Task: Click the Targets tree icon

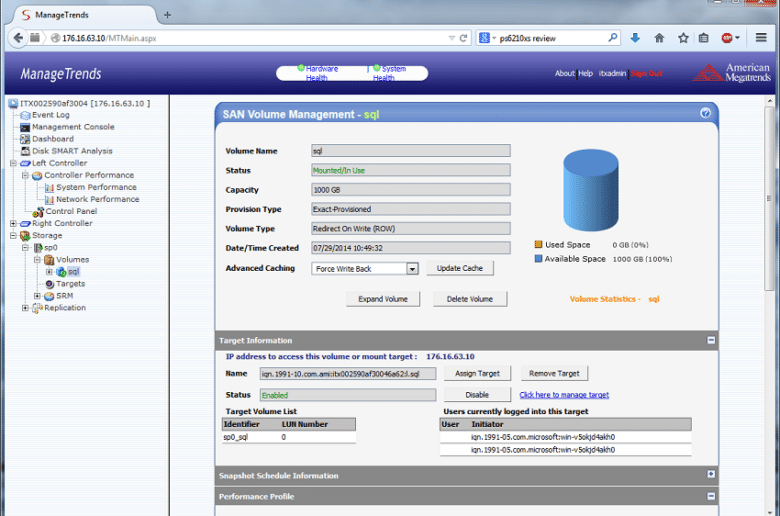Action: coord(49,284)
